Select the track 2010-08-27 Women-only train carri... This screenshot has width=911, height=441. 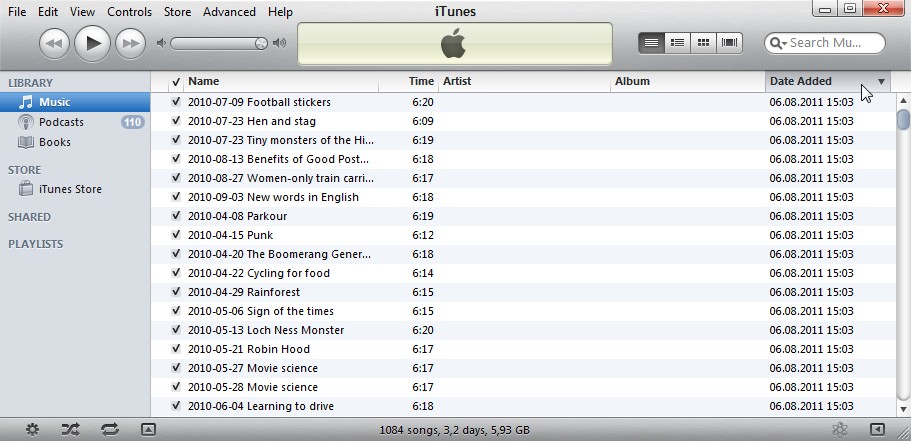(523, 178)
